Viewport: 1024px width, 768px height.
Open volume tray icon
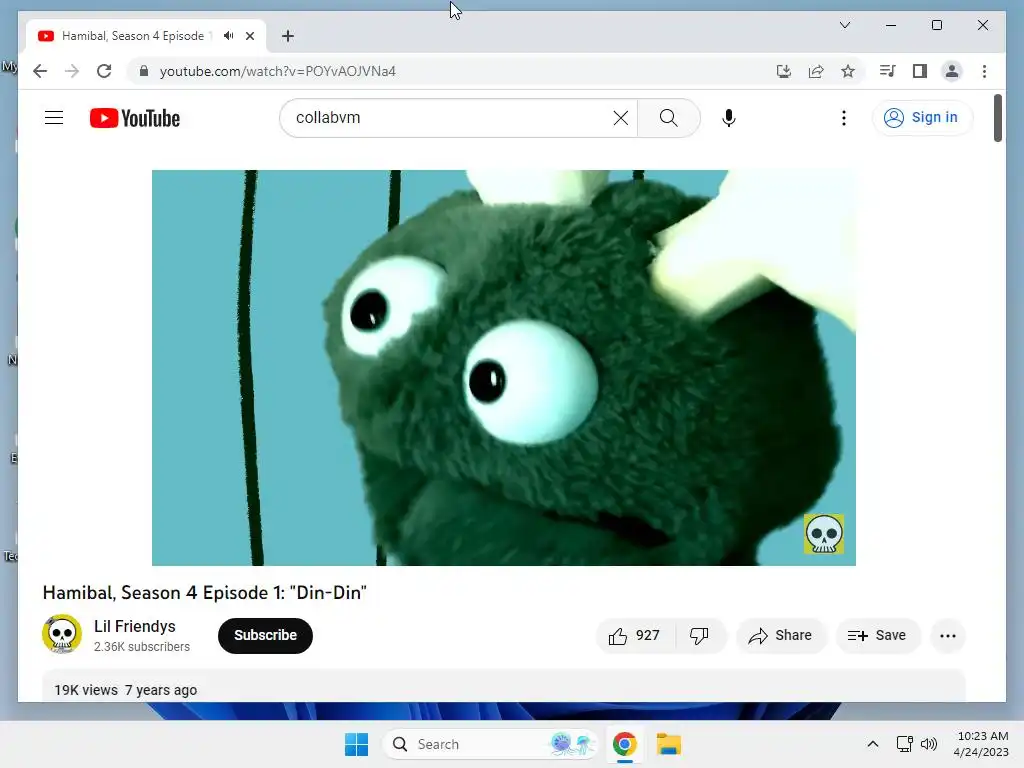click(x=929, y=744)
